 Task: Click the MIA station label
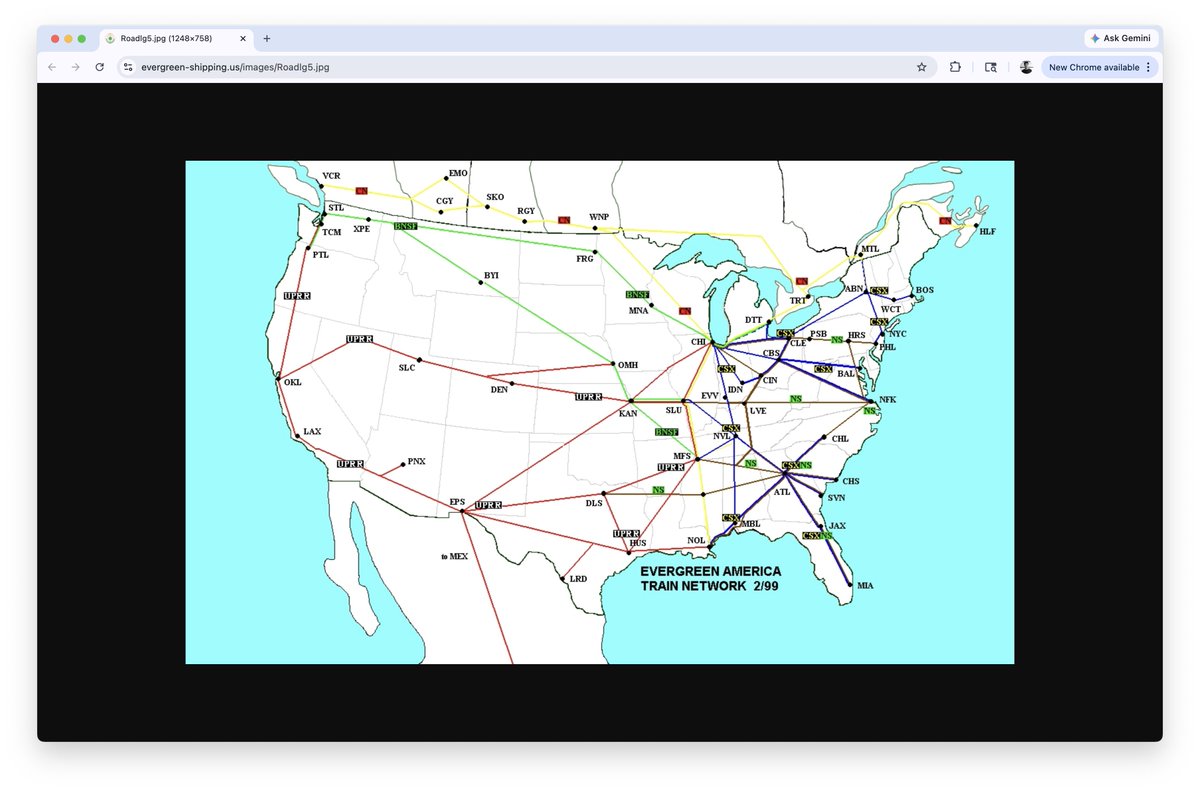tap(865, 586)
